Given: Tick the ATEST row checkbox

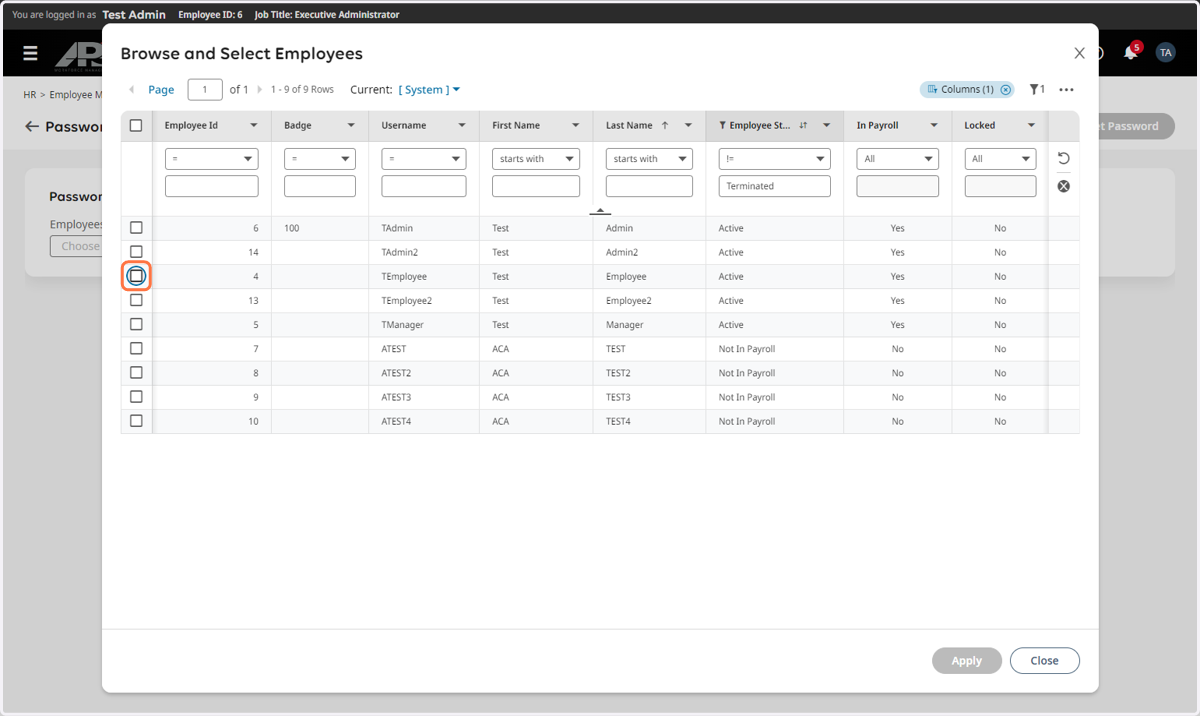Looking at the screenshot, I should coord(136,348).
